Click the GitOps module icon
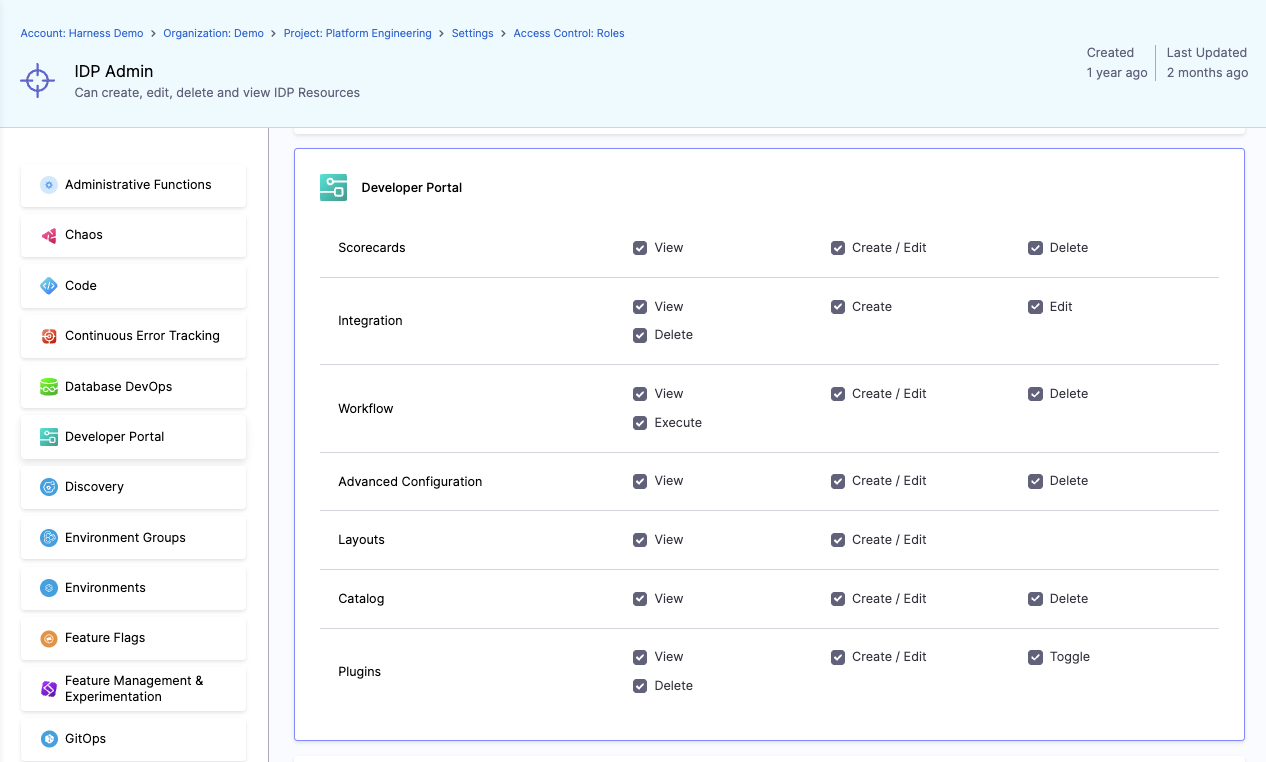The width and height of the screenshot is (1266, 762). tap(49, 739)
